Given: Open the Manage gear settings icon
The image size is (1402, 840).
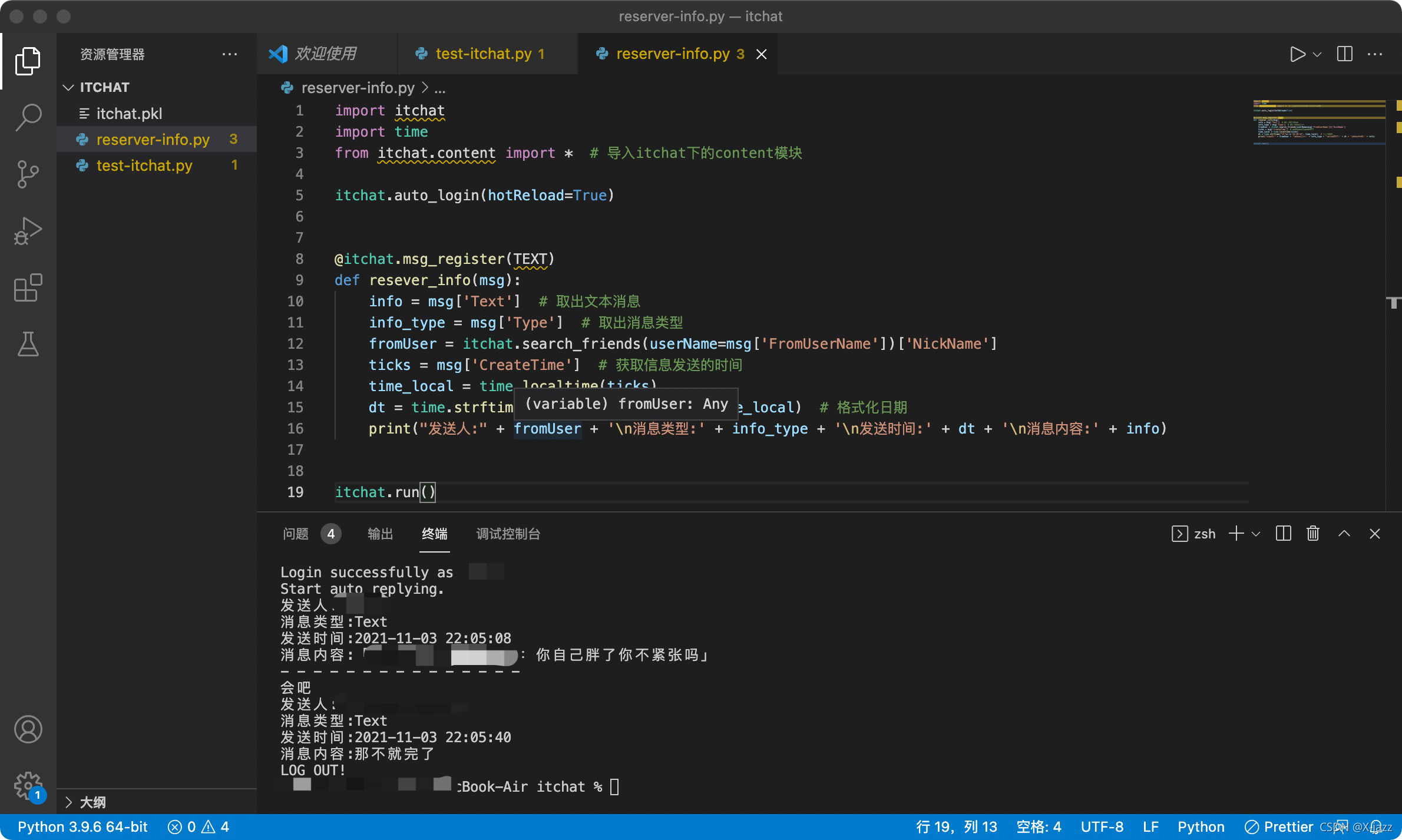Looking at the screenshot, I should (x=28, y=786).
